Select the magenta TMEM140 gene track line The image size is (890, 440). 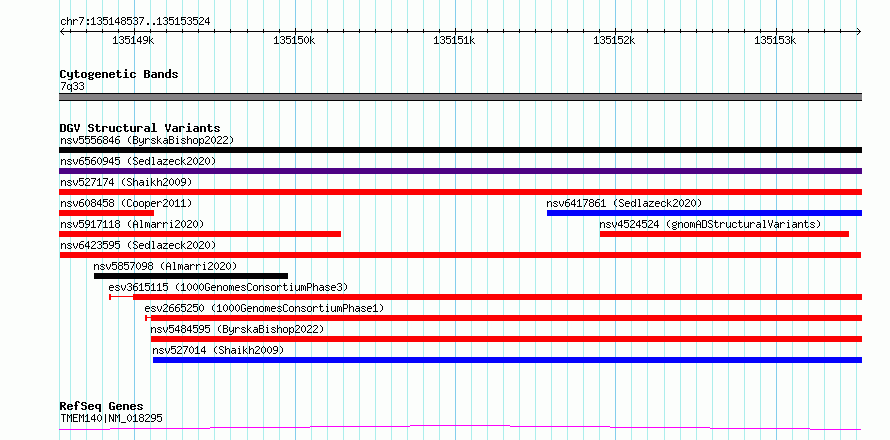point(460,428)
